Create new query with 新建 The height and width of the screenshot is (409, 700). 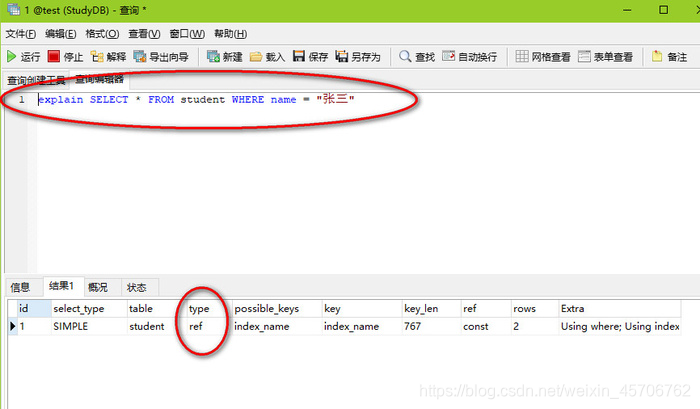click(x=225, y=57)
